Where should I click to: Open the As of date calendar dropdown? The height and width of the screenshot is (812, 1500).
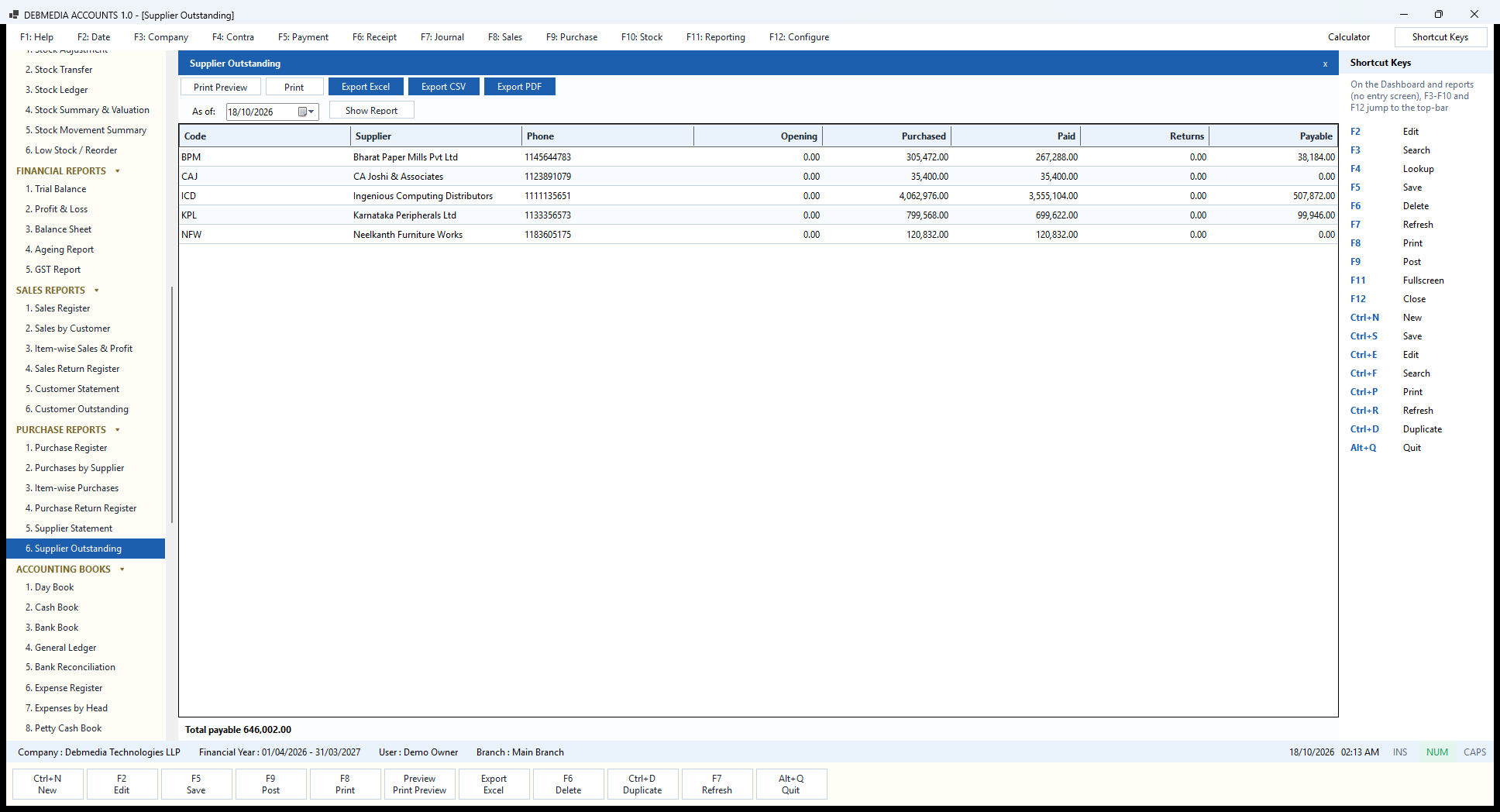[x=307, y=112]
